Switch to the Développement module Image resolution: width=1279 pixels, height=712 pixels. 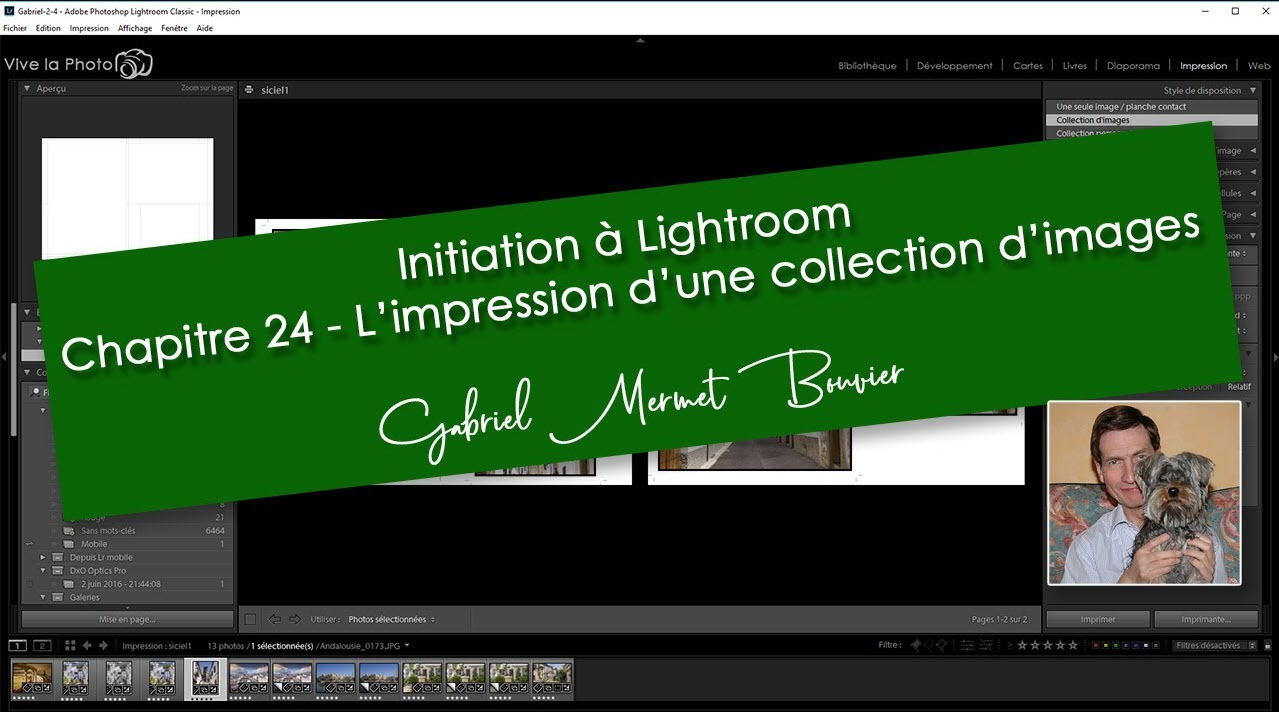point(954,66)
